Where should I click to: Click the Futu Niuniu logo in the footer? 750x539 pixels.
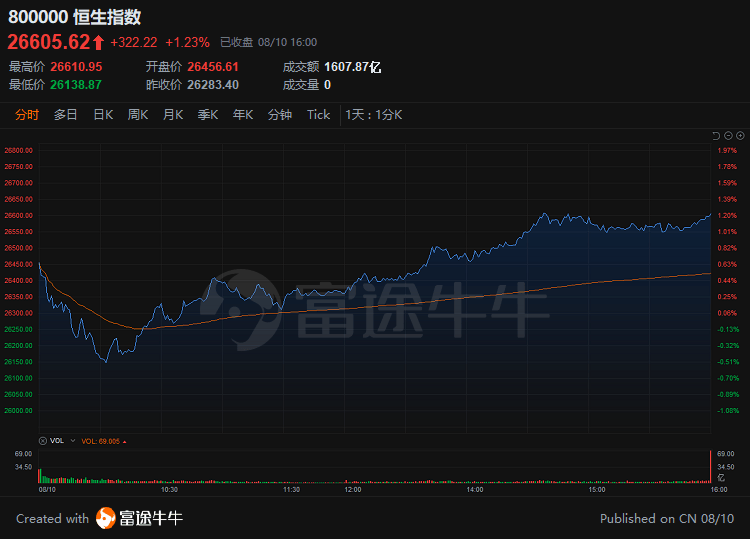(139, 518)
